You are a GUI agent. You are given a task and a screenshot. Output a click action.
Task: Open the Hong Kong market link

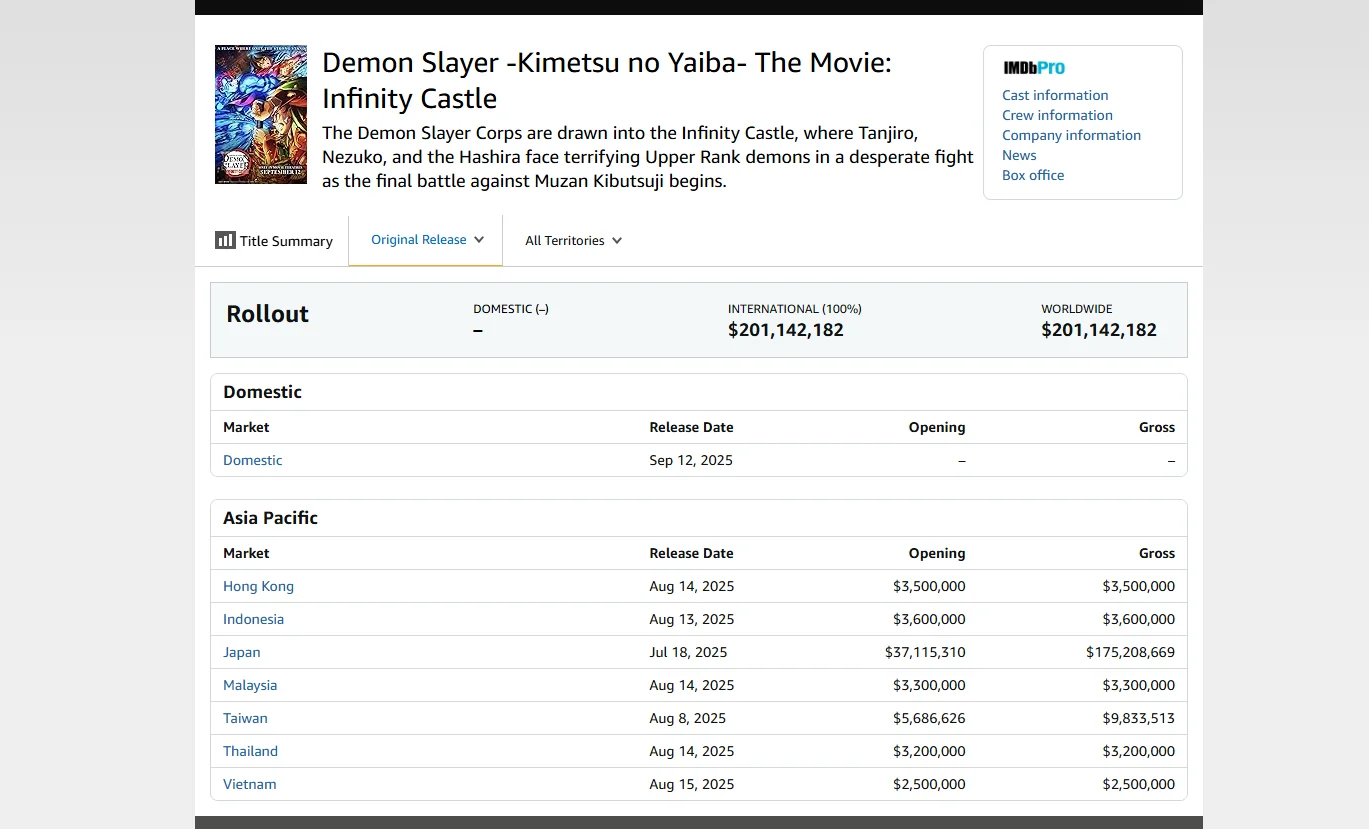tap(258, 586)
